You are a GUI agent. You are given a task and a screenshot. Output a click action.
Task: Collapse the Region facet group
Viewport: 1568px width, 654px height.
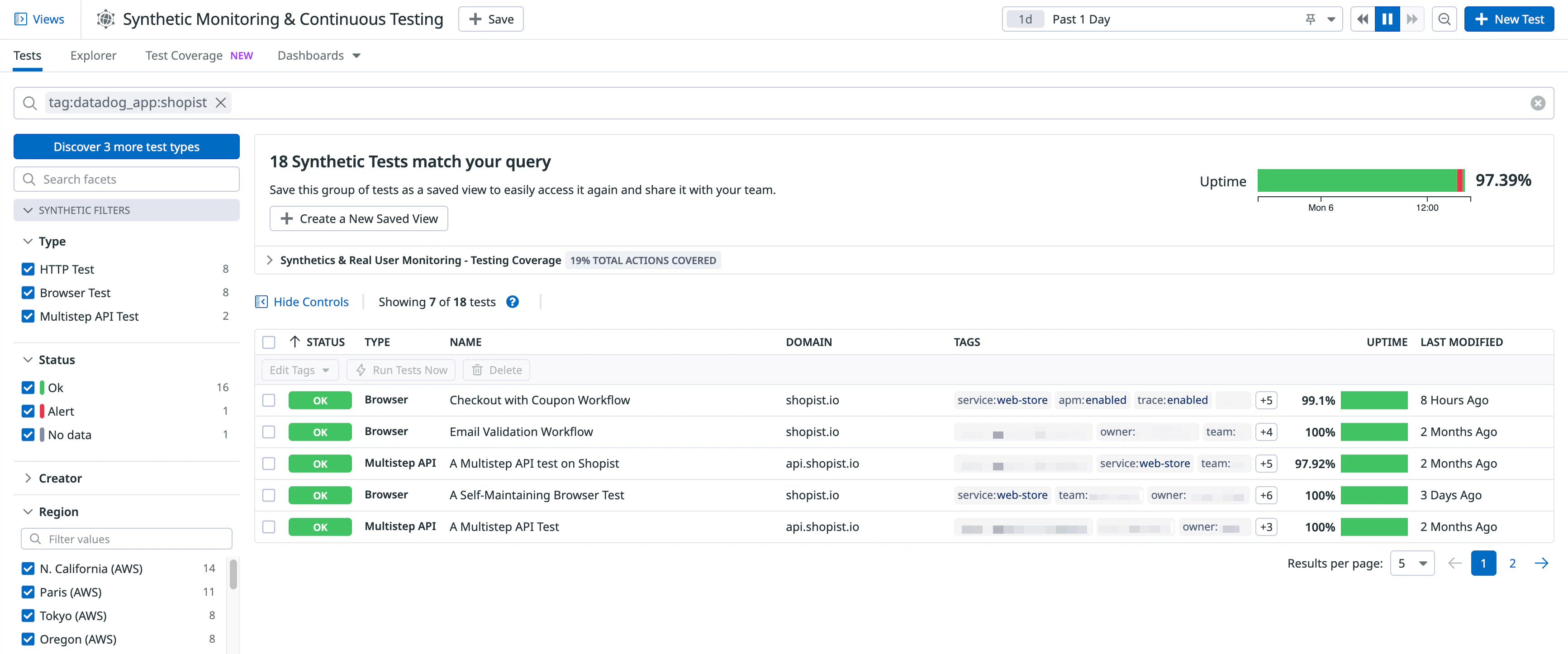tap(28, 512)
